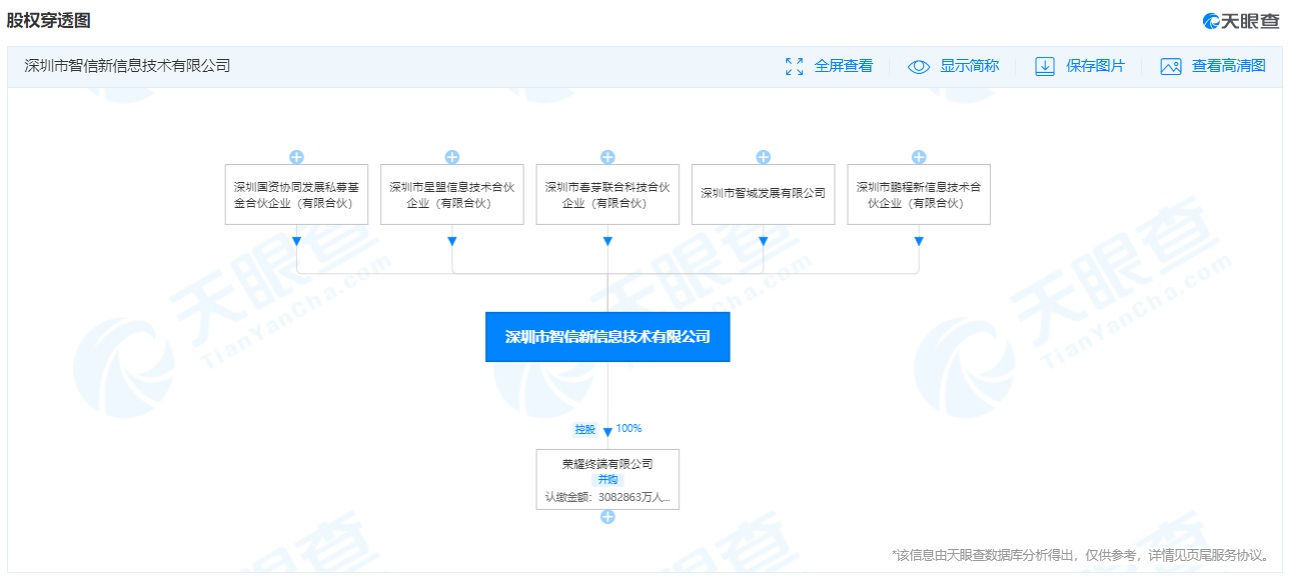This screenshot has width=1289, height=581.
Task: Click 保存图片 to save the image
Action: click(x=1095, y=66)
